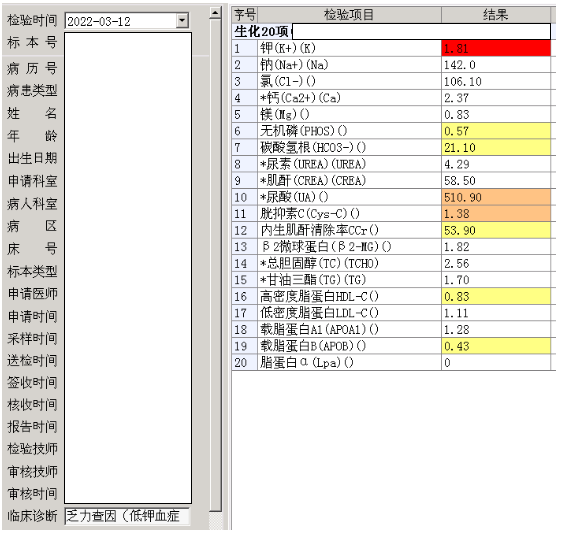This screenshot has width=568, height=533.
Task: Select the β2微球蛋白(β2-MG) test item
Action: click(x=349, y=247)
